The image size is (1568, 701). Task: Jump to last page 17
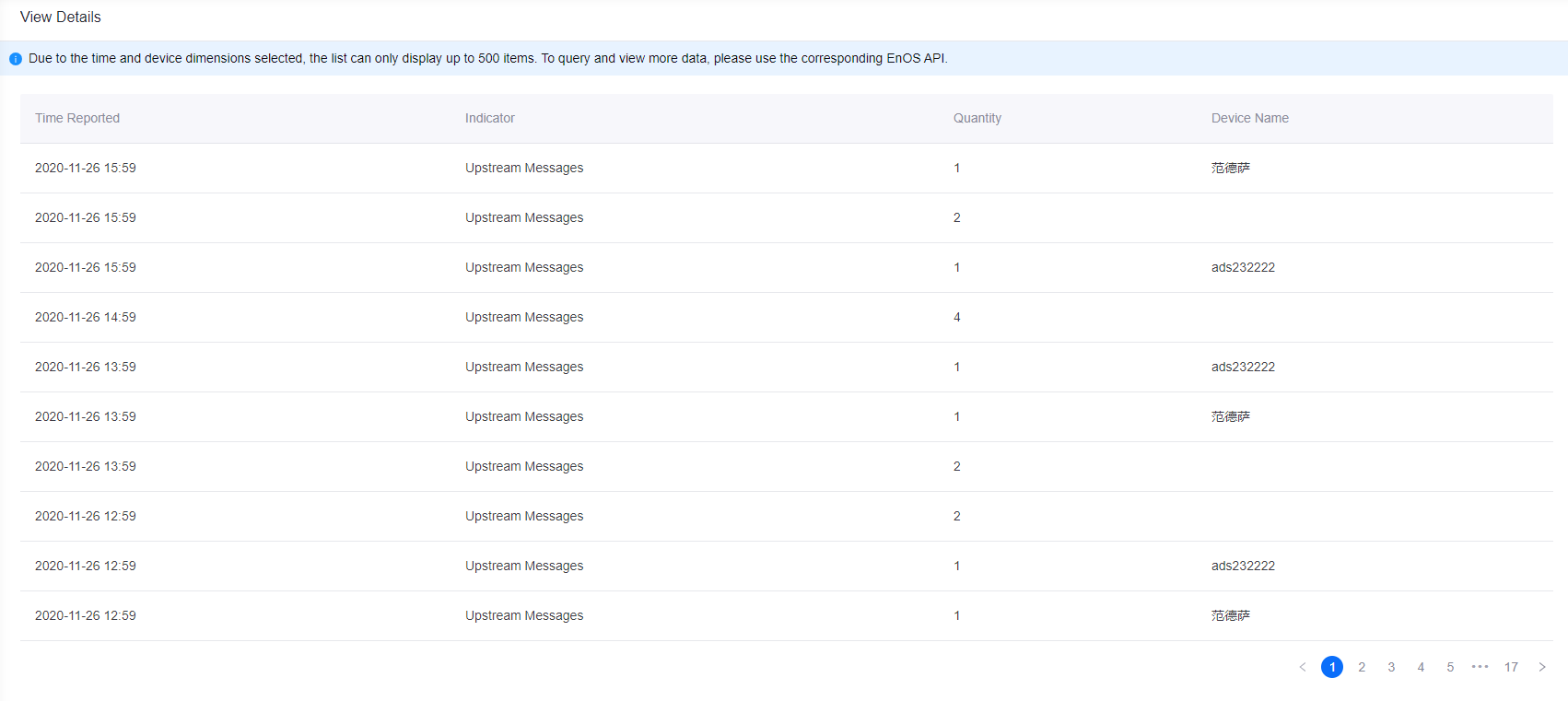click(x=1511, y=667)
